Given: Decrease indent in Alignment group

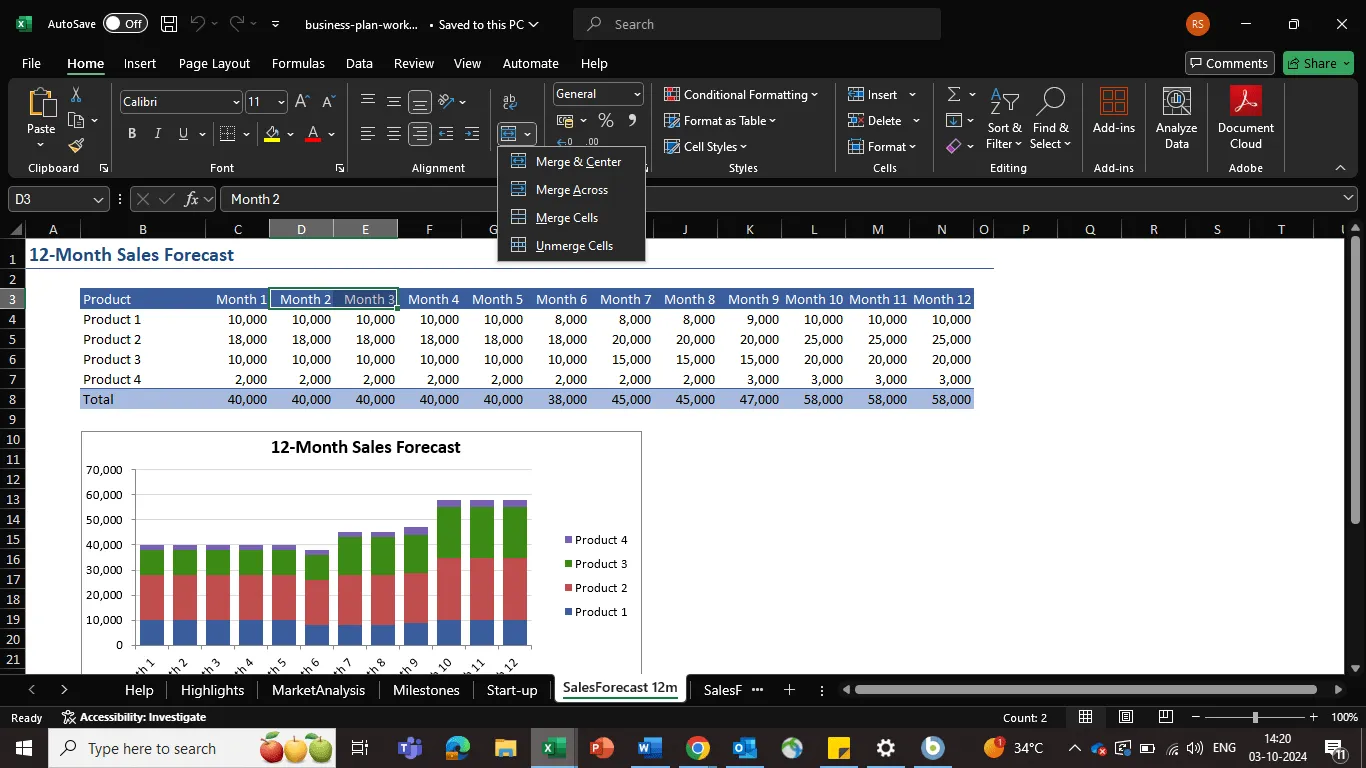Looking at the screenshot, I should pyautogui.click(x=445, y=134).
